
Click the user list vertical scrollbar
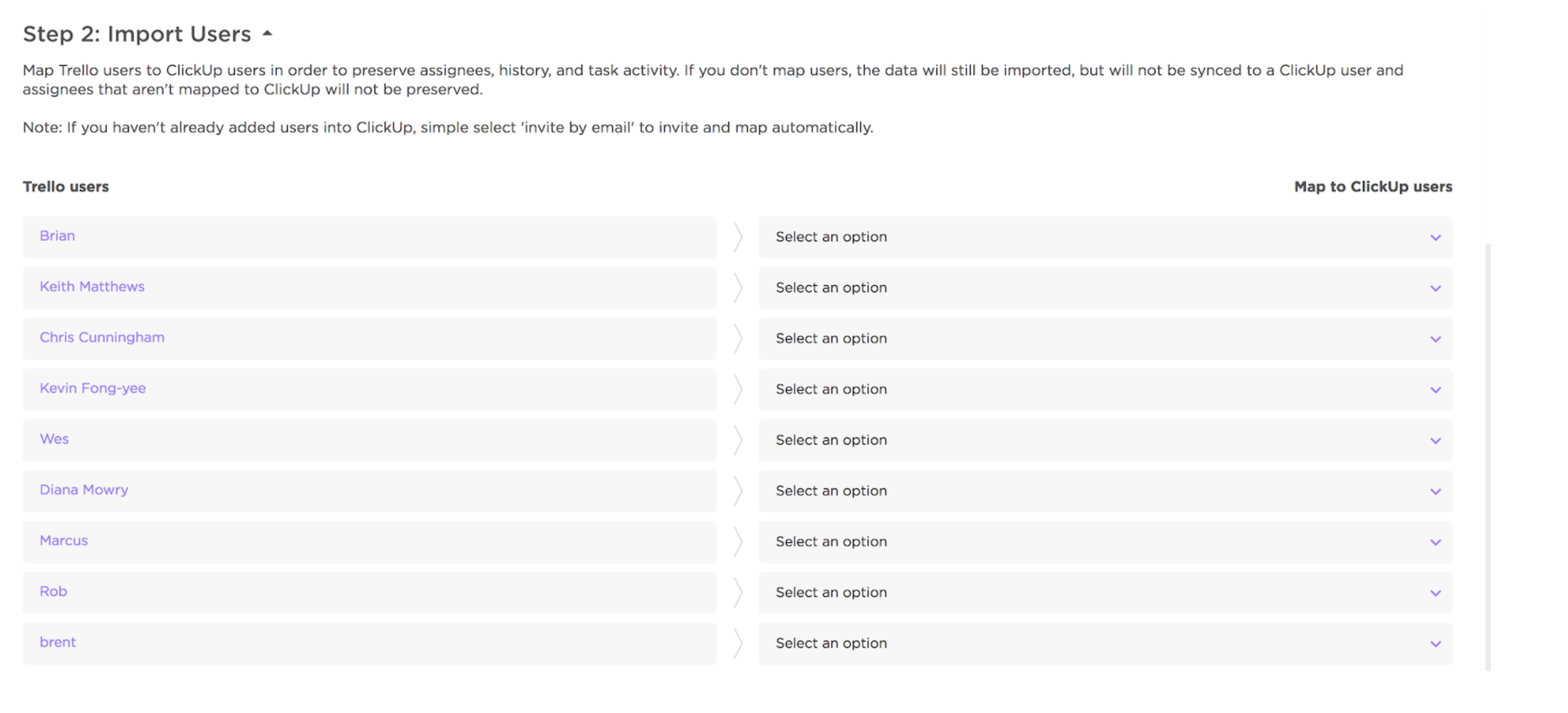(x=1488, y=456)
